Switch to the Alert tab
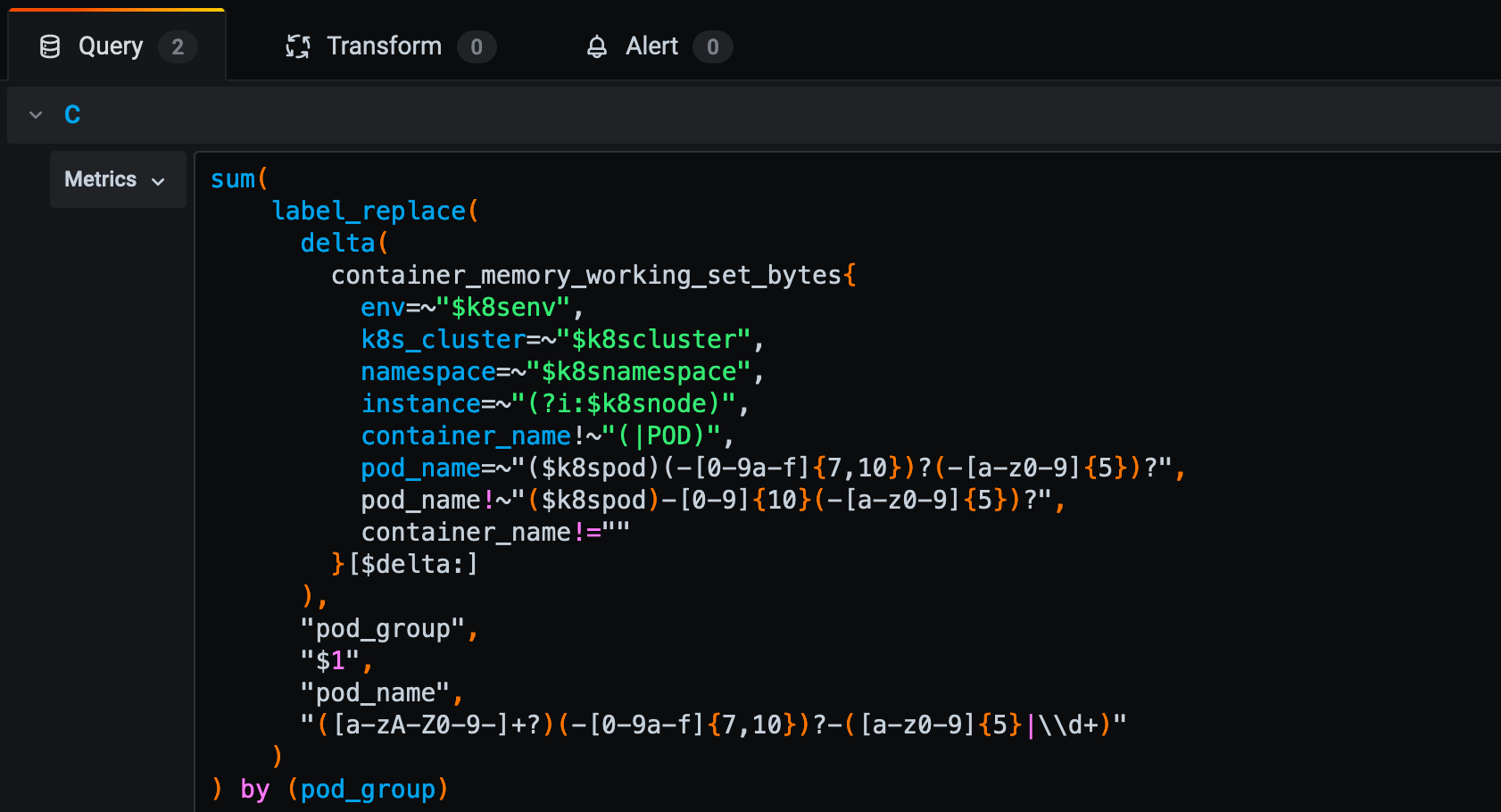This screenshot has height=812, width=1501. click(x=651, y=46)
